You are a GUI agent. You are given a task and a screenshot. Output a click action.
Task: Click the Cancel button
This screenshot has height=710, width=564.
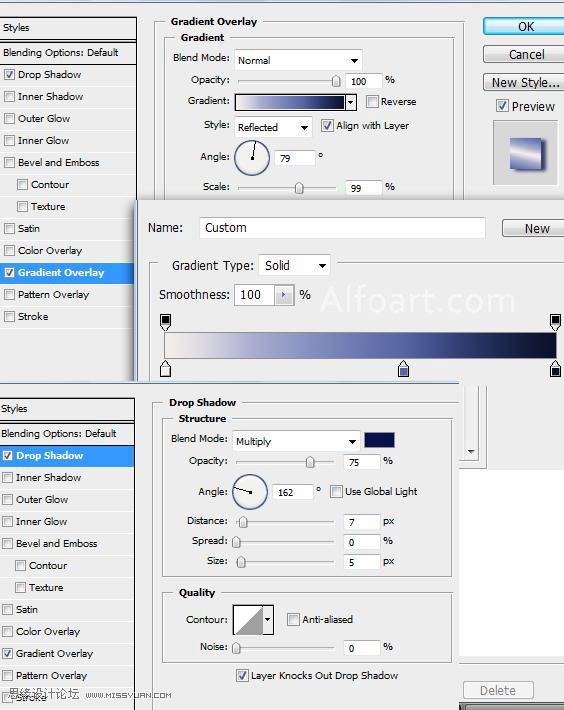coord(525,54)
